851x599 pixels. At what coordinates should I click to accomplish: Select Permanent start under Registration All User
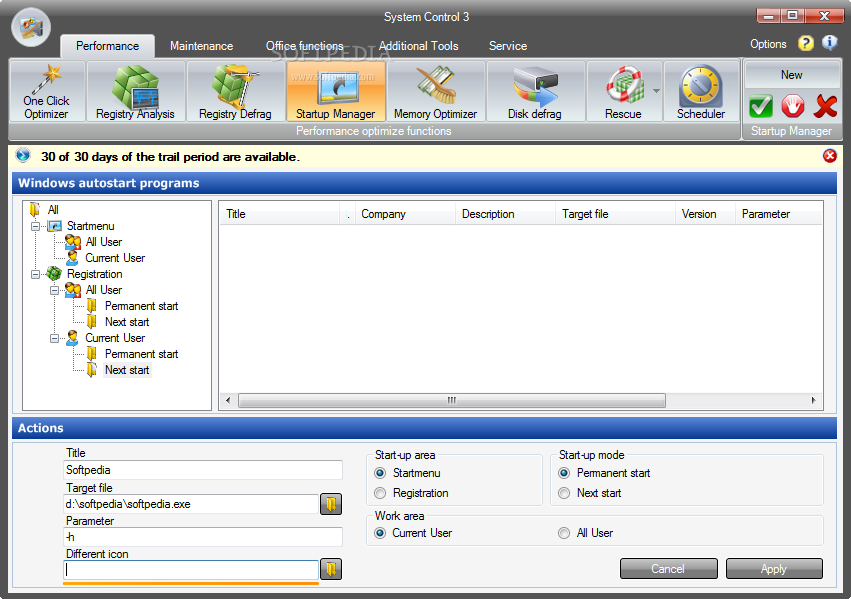pos(141,306)
